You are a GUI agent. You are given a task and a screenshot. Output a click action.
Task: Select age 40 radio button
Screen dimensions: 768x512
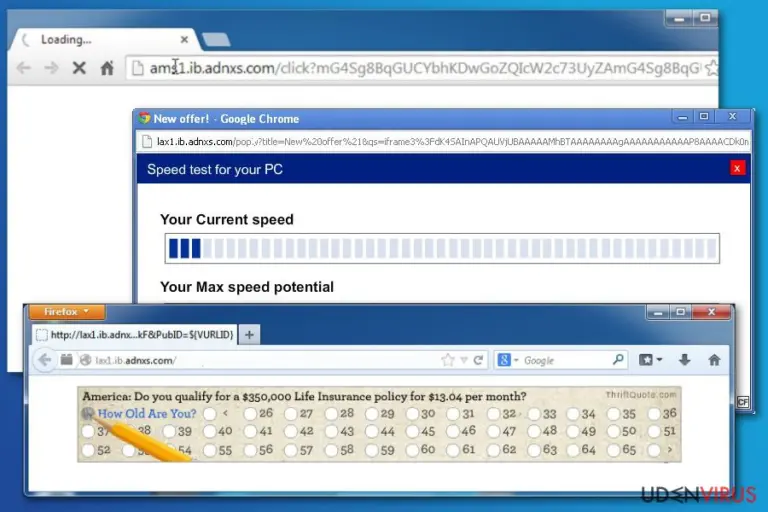(210, 432)
